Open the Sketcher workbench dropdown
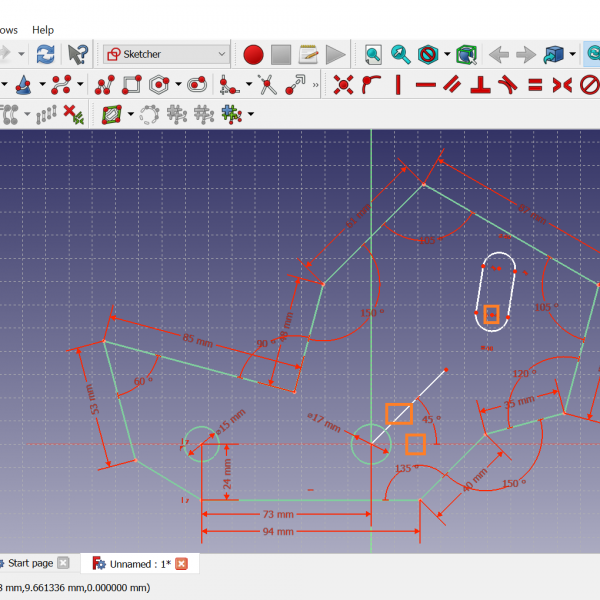This screenshot has height=600, width=600. coord(167,54)
